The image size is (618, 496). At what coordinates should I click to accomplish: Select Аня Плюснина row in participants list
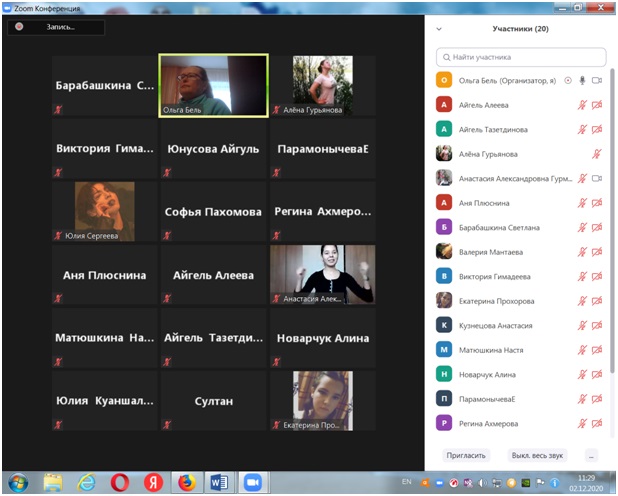pyautogui.click(x=521, y=203)
